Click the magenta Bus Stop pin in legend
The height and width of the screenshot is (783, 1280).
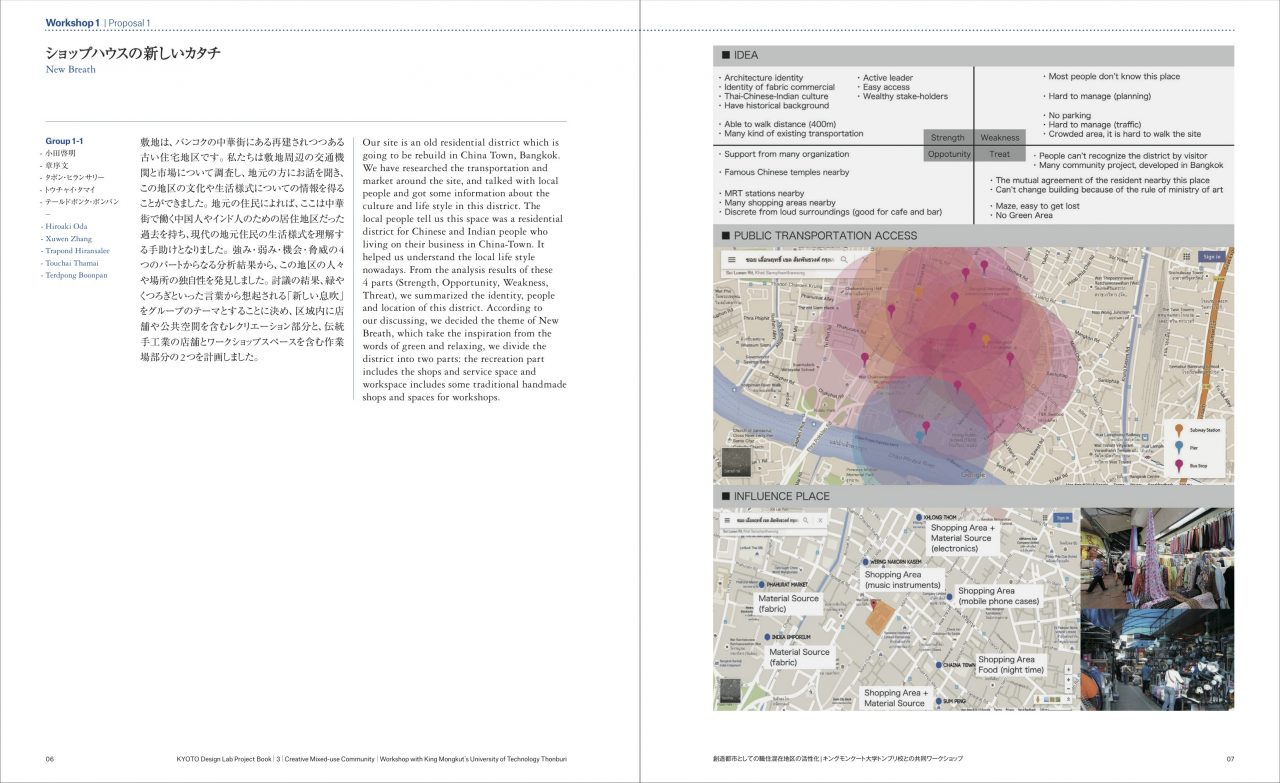coord(1181,465)
